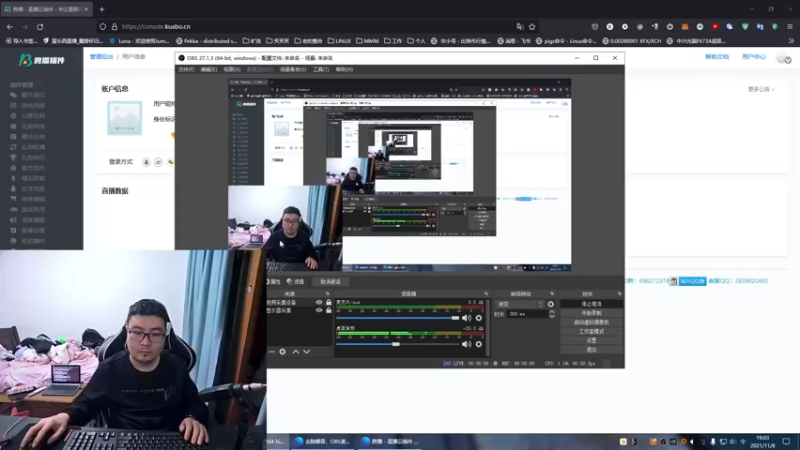Toggle 工作室模式 in OBS controls

pyautogui.click(x=591, y=331)
